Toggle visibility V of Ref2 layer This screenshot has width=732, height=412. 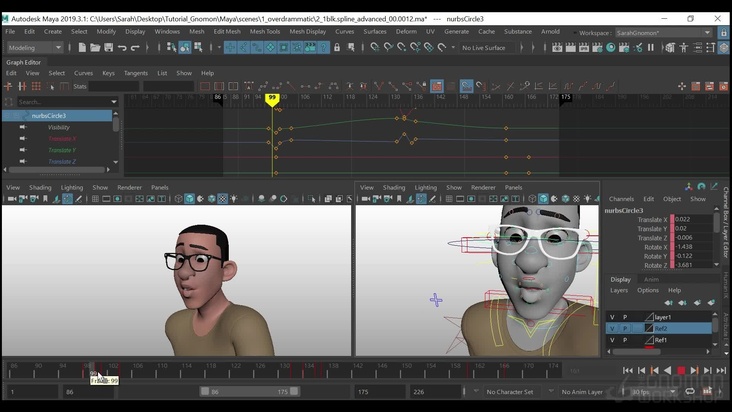click(x=612, y=328)
